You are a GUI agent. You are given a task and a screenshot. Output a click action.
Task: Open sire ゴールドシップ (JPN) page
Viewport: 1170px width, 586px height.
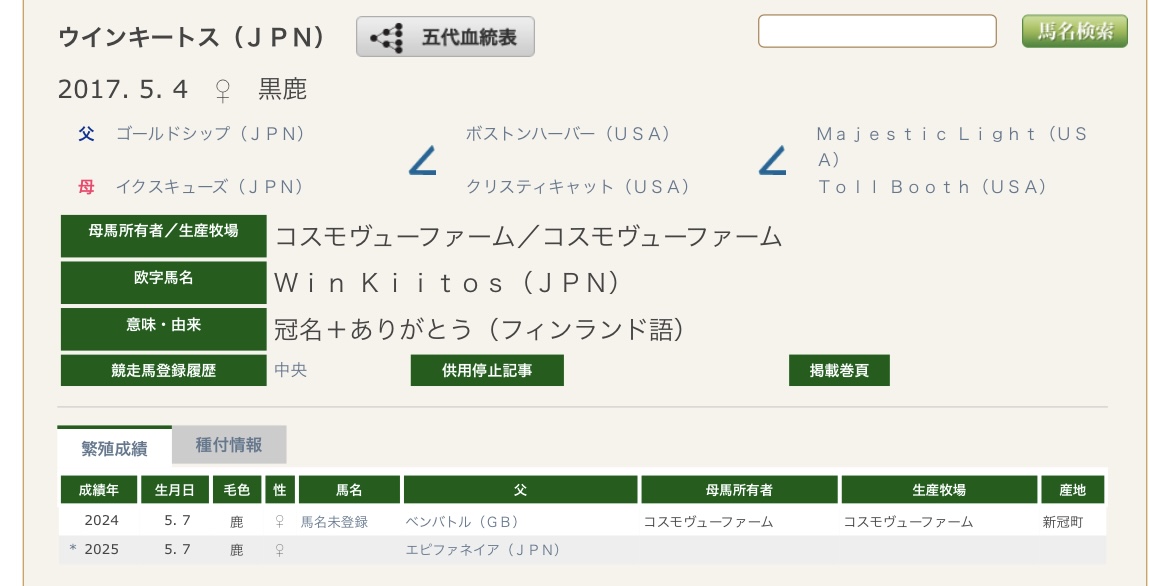[x=210, y=134]
